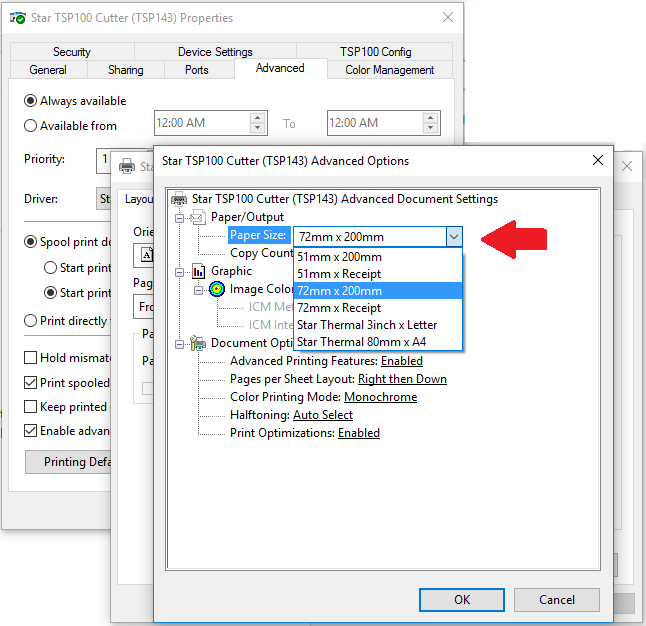The height and width of the screenshot is (626, 646).
Task: Increase the end time with up arrow
Action: [x=431, y=117]
